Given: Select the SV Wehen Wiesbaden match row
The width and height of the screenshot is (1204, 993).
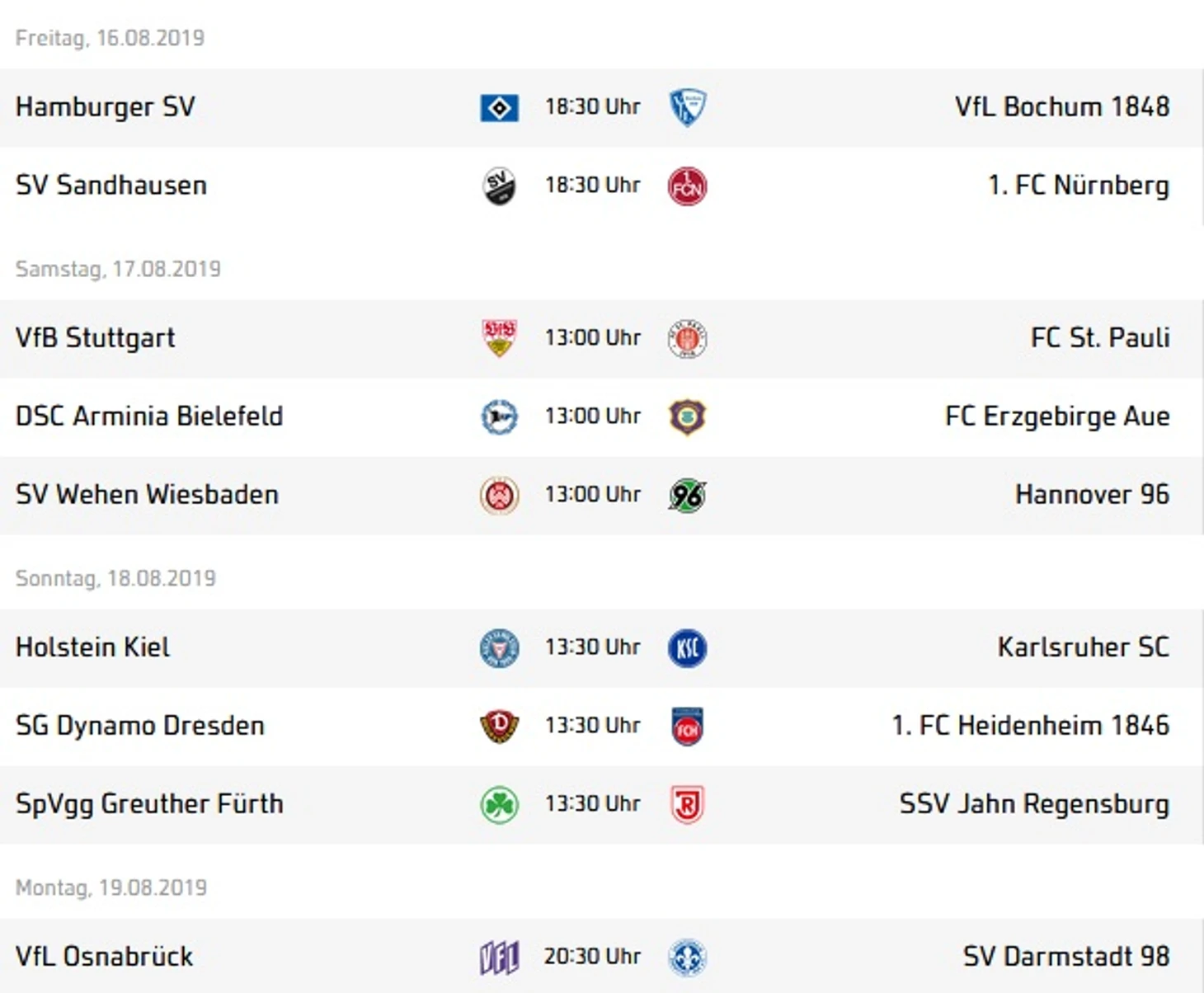Looking at the screenshot, I should [602, 495].
